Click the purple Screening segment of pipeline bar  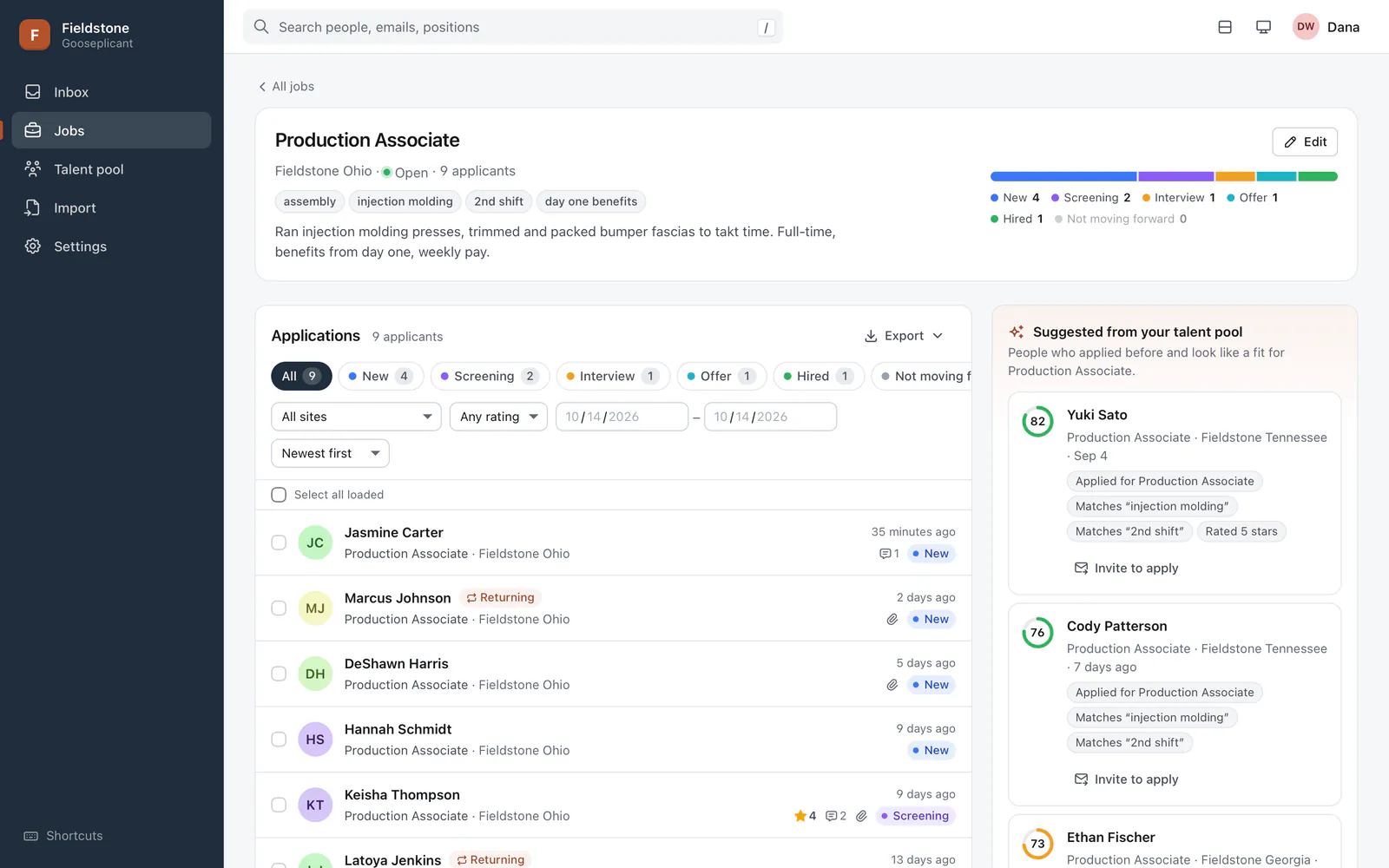(x=1176, y=176)
